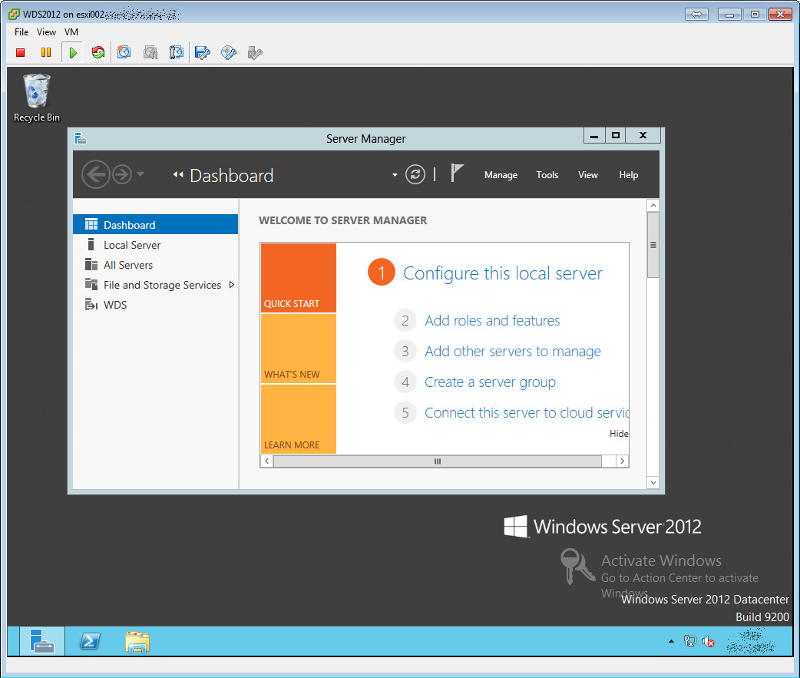This screenshot has width=800, height=678.
Task: Open the Manage menu
Action: click(x=501, y=175)
